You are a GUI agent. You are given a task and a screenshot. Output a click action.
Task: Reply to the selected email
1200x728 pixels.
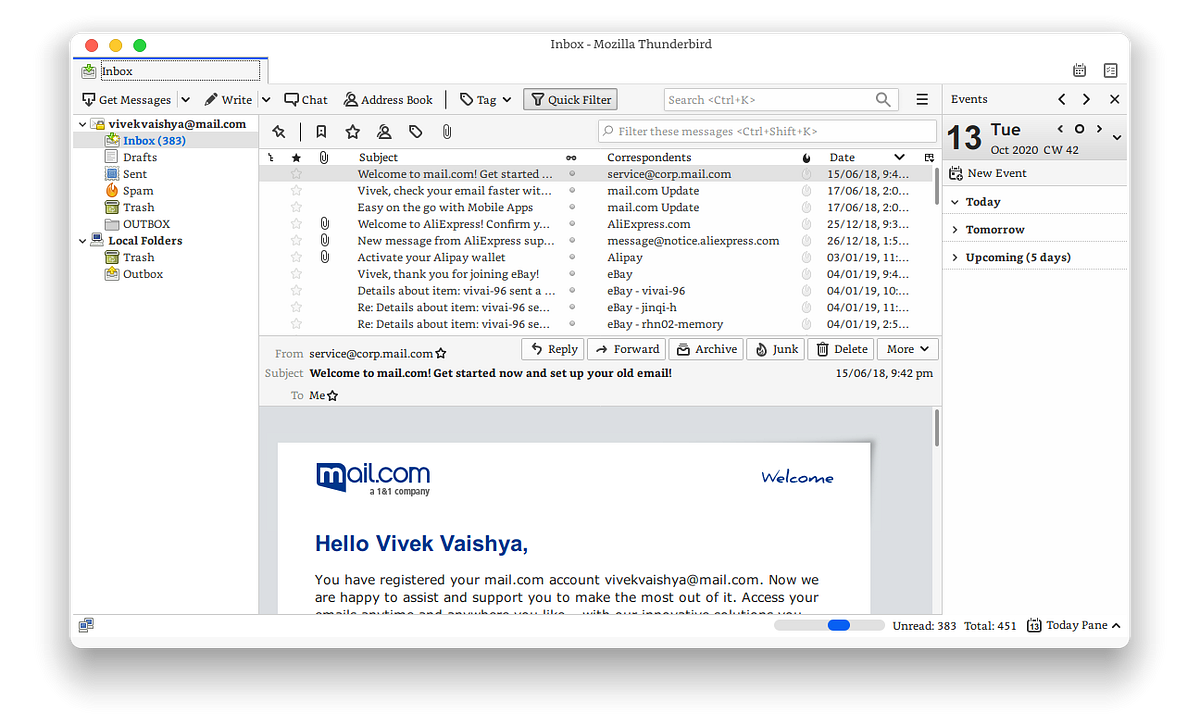(x=552, y=348)
